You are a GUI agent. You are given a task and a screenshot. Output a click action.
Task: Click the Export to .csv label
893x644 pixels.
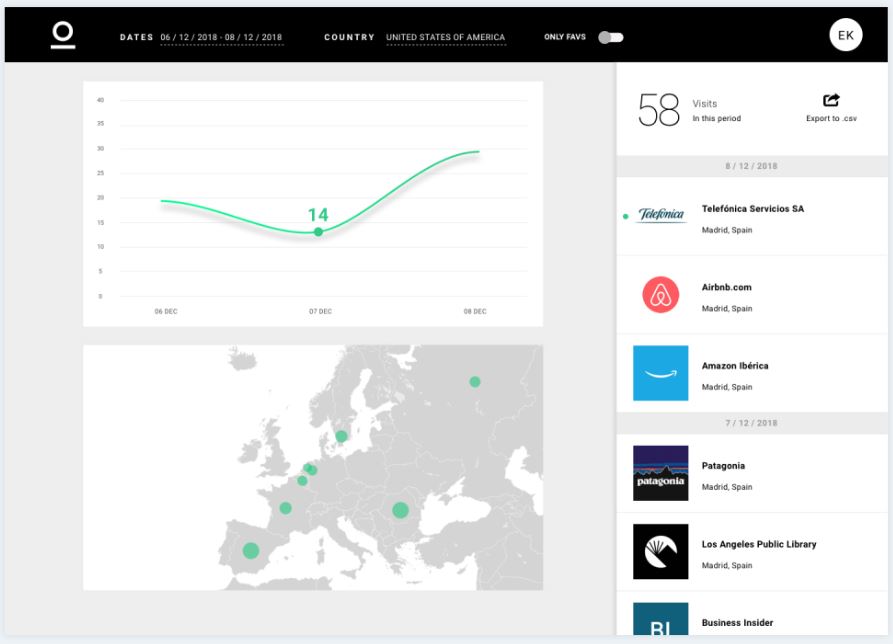831,118
